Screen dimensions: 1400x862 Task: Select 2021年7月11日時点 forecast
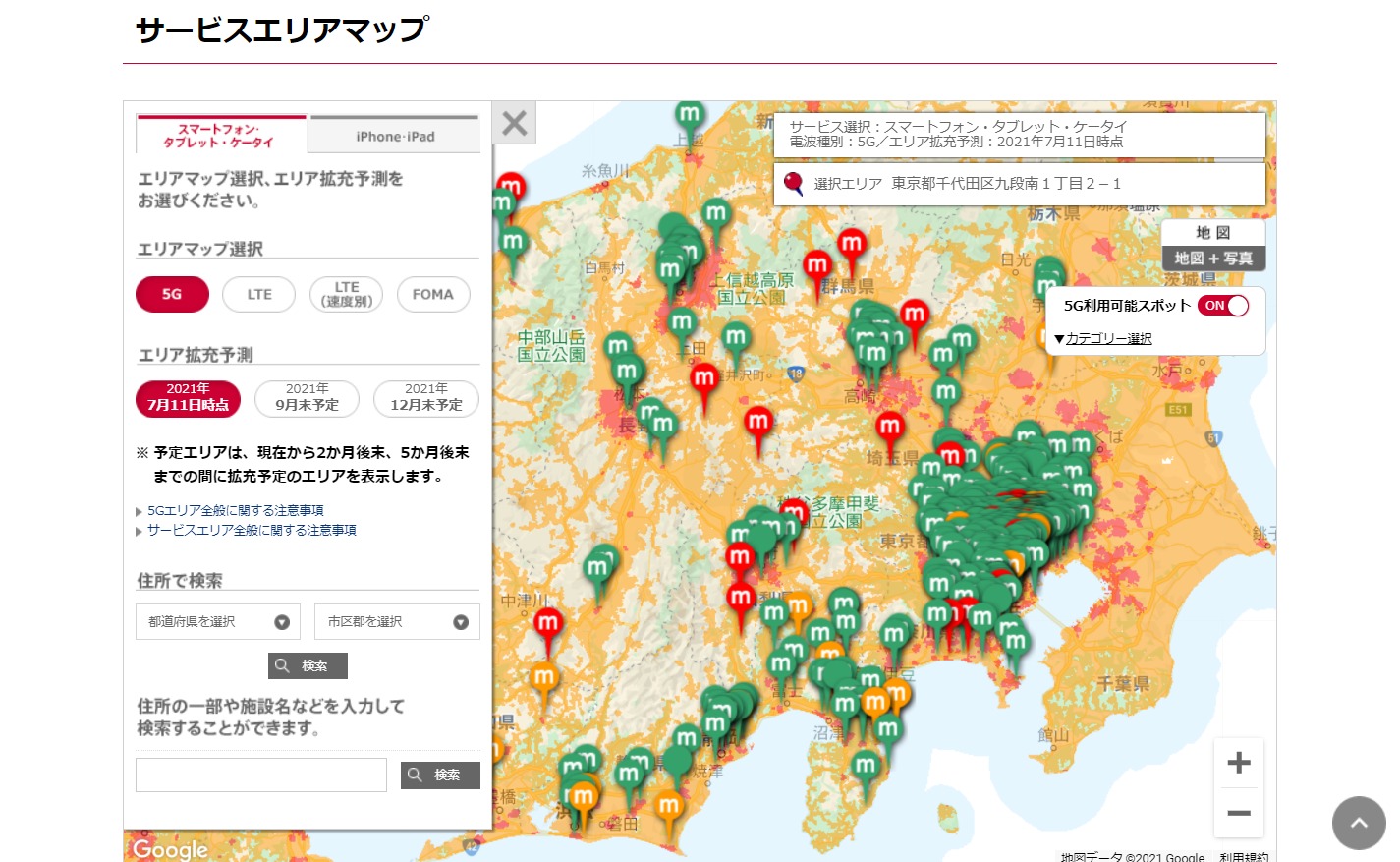click(188, 398)
